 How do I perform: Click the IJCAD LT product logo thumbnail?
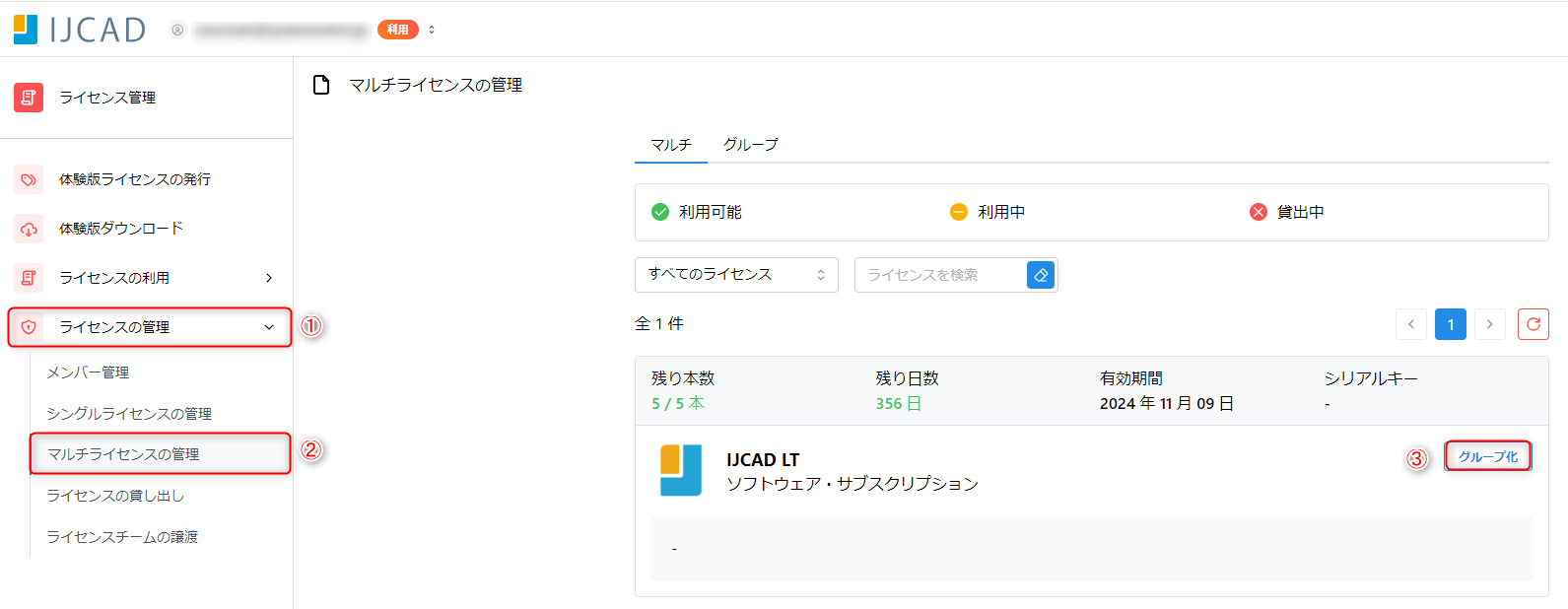point(681,470)
